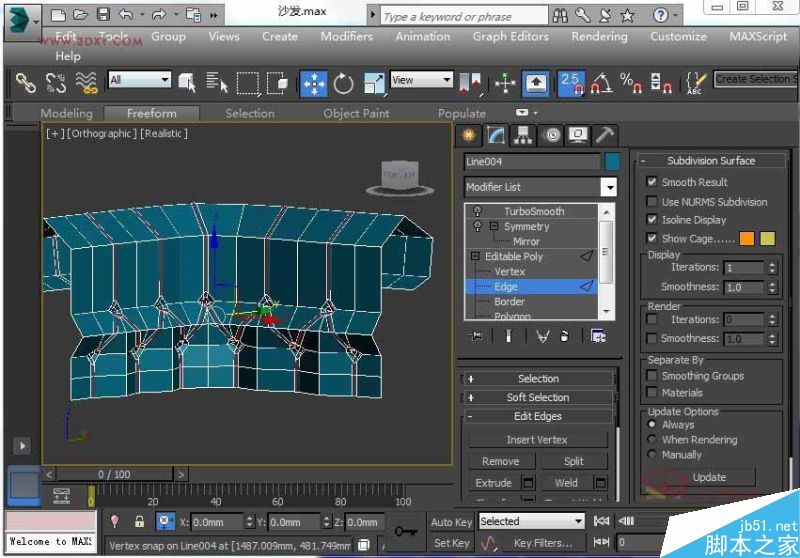
Task: Click the Angle Snap toggle icon
Action: coord(602,83)
